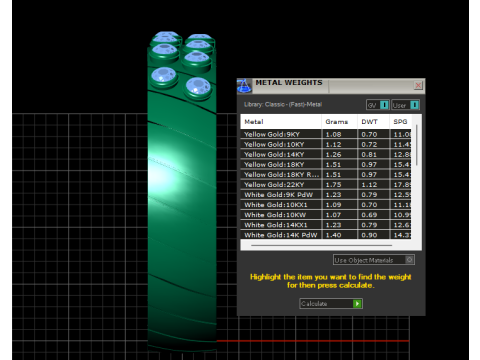Click the Metal Weights title bar
Screen dimensions: 480x360
[331, 86]
